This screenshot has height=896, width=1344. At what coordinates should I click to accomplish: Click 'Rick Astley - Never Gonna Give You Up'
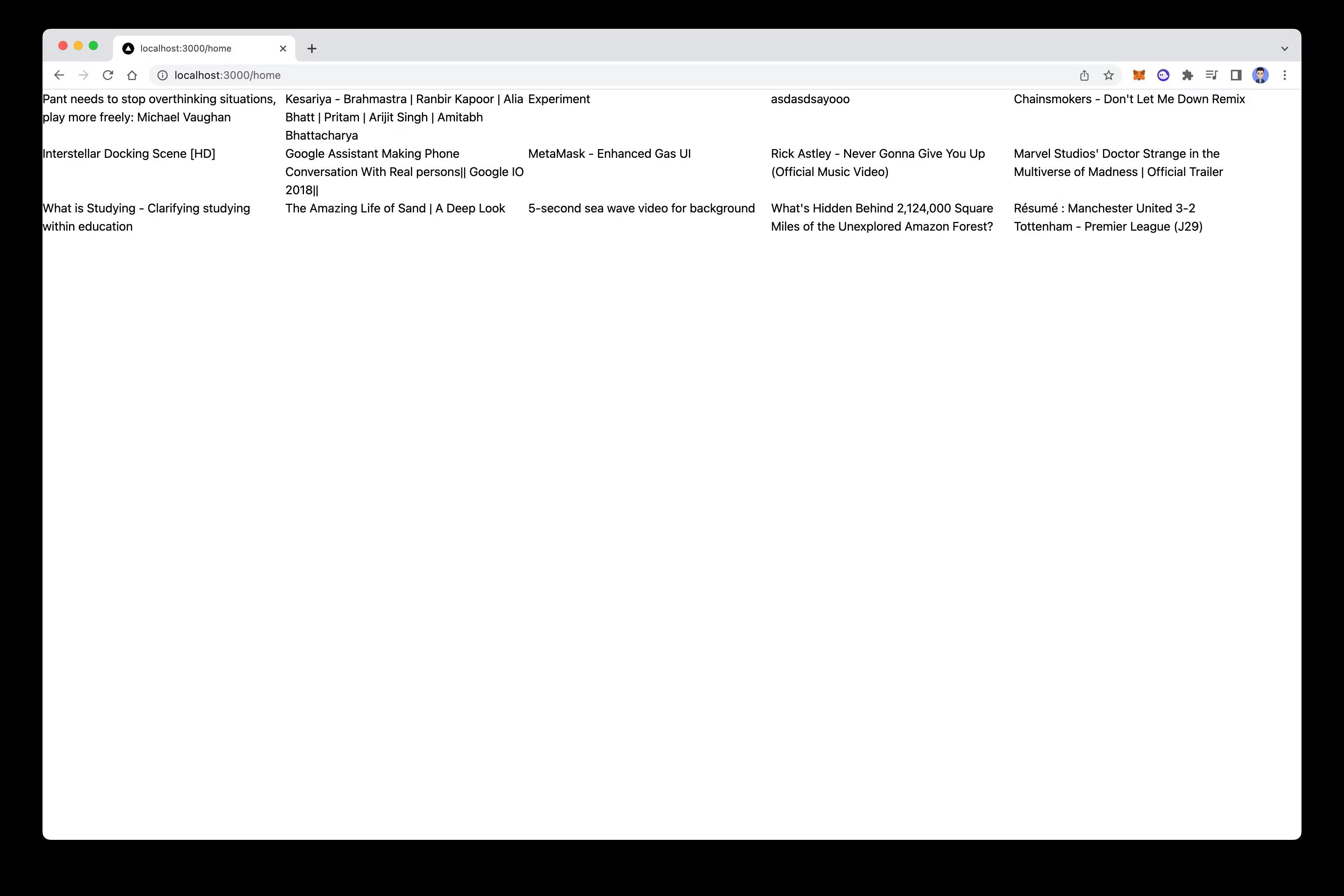click(878, 163)
